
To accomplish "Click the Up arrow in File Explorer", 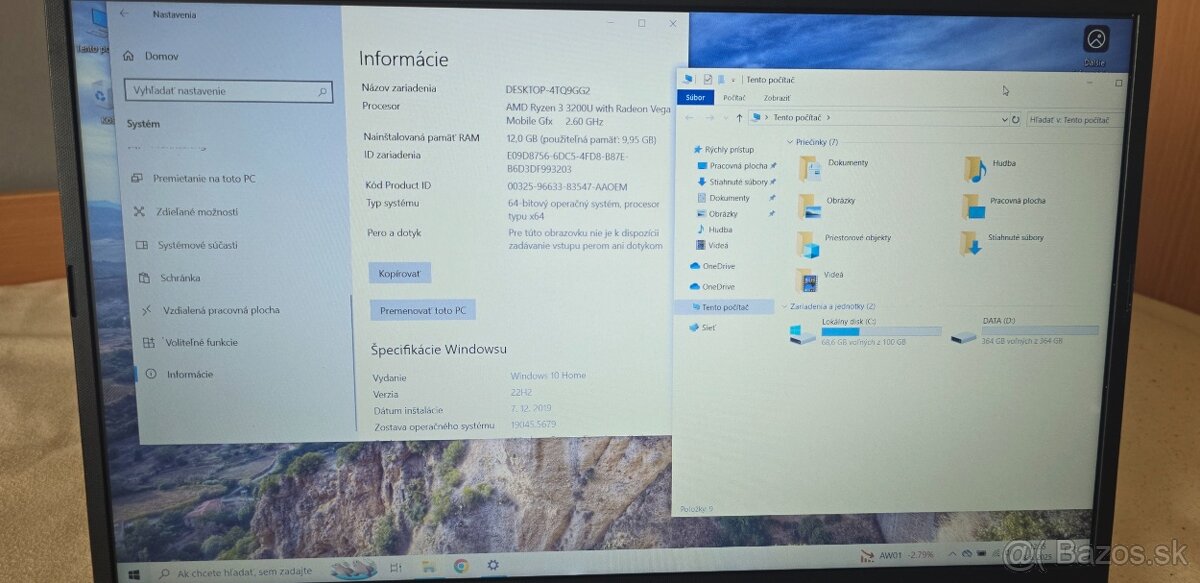I will pos(740,118).
